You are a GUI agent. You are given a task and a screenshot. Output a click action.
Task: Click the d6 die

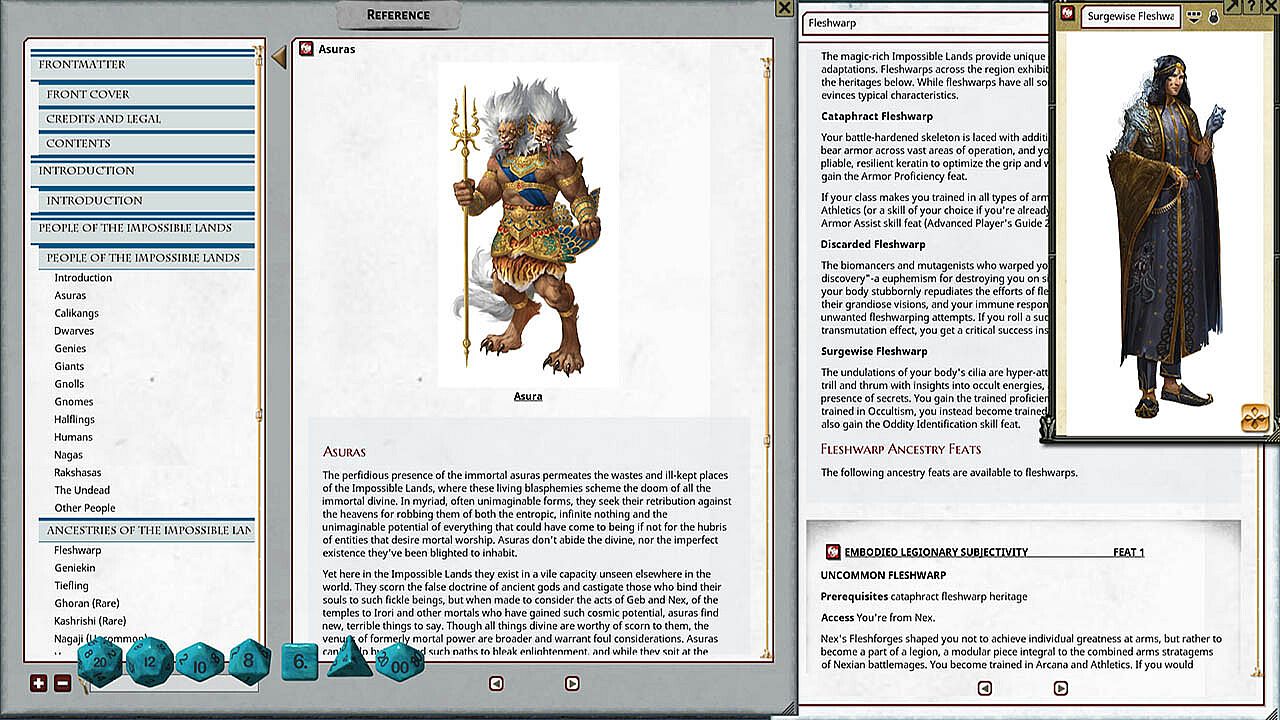coord(299,662)
